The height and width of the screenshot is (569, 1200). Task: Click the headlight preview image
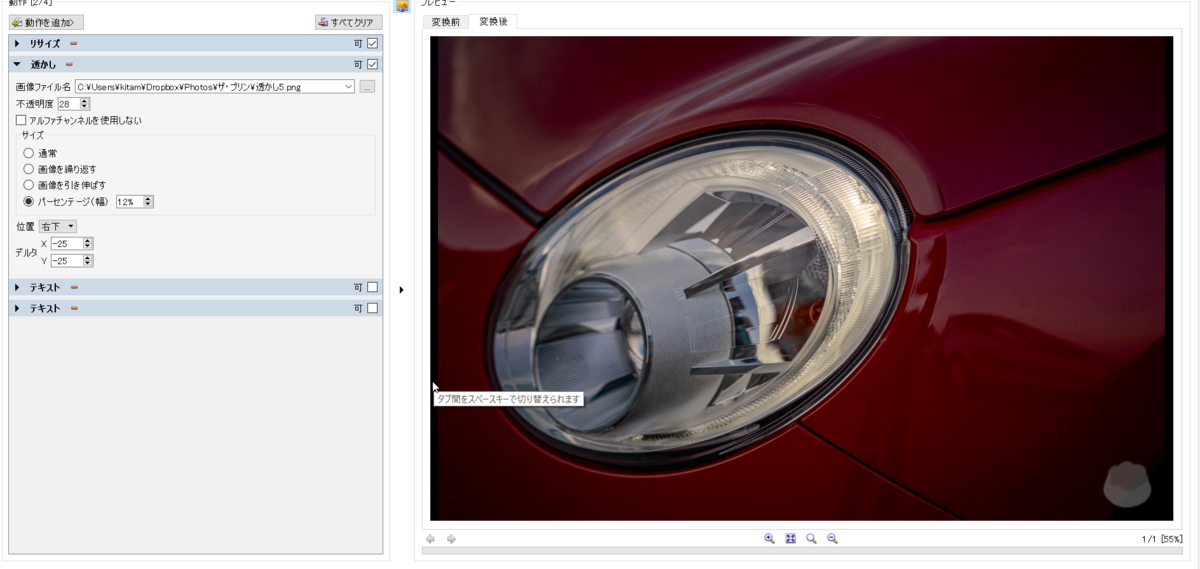[x=801, y=278]
